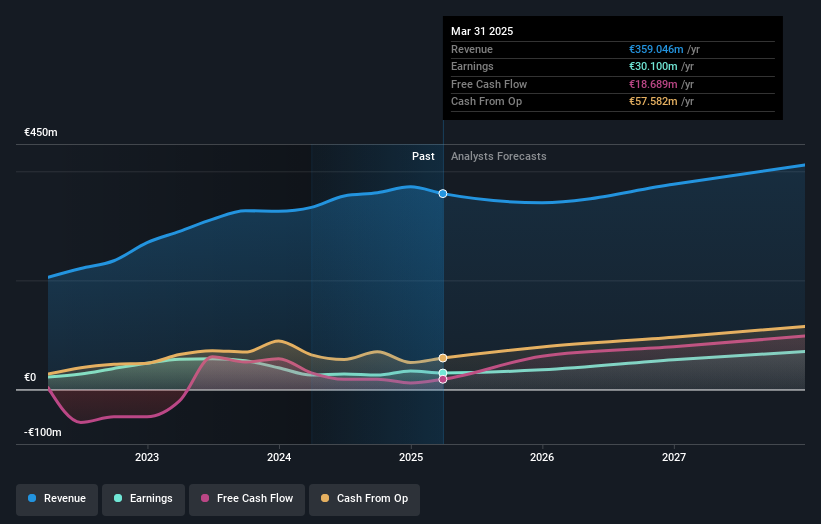821x524 pixels.
Task: Click the Mar 31 2025 tooltip date
Action: (482, 31)
